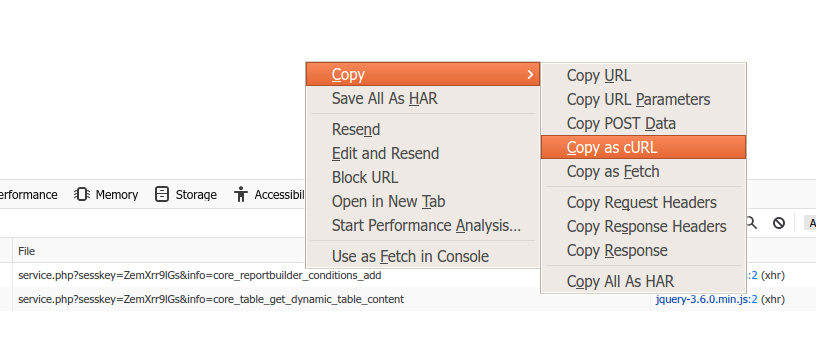The width and height of the screenshot is (816, 363).
Task: Open the Accessibility panel icon
Action: (x=241, y=195)
